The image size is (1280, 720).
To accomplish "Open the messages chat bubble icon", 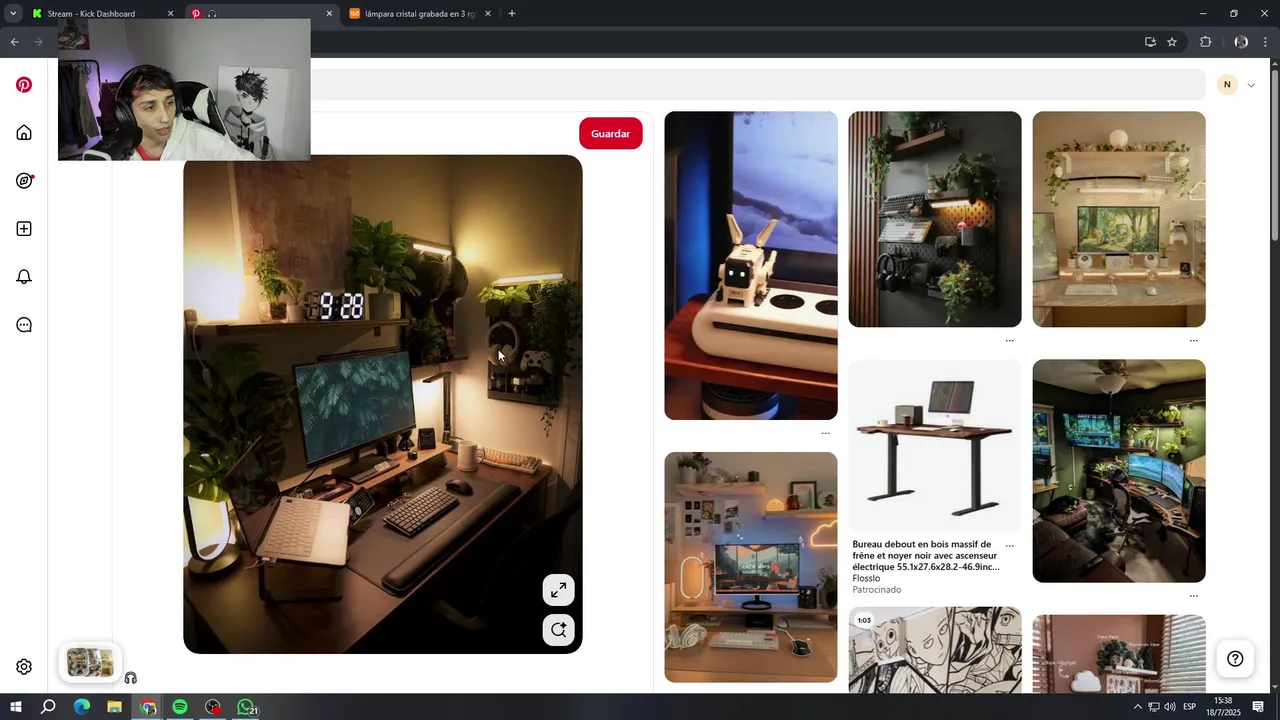I will (24, 325).
